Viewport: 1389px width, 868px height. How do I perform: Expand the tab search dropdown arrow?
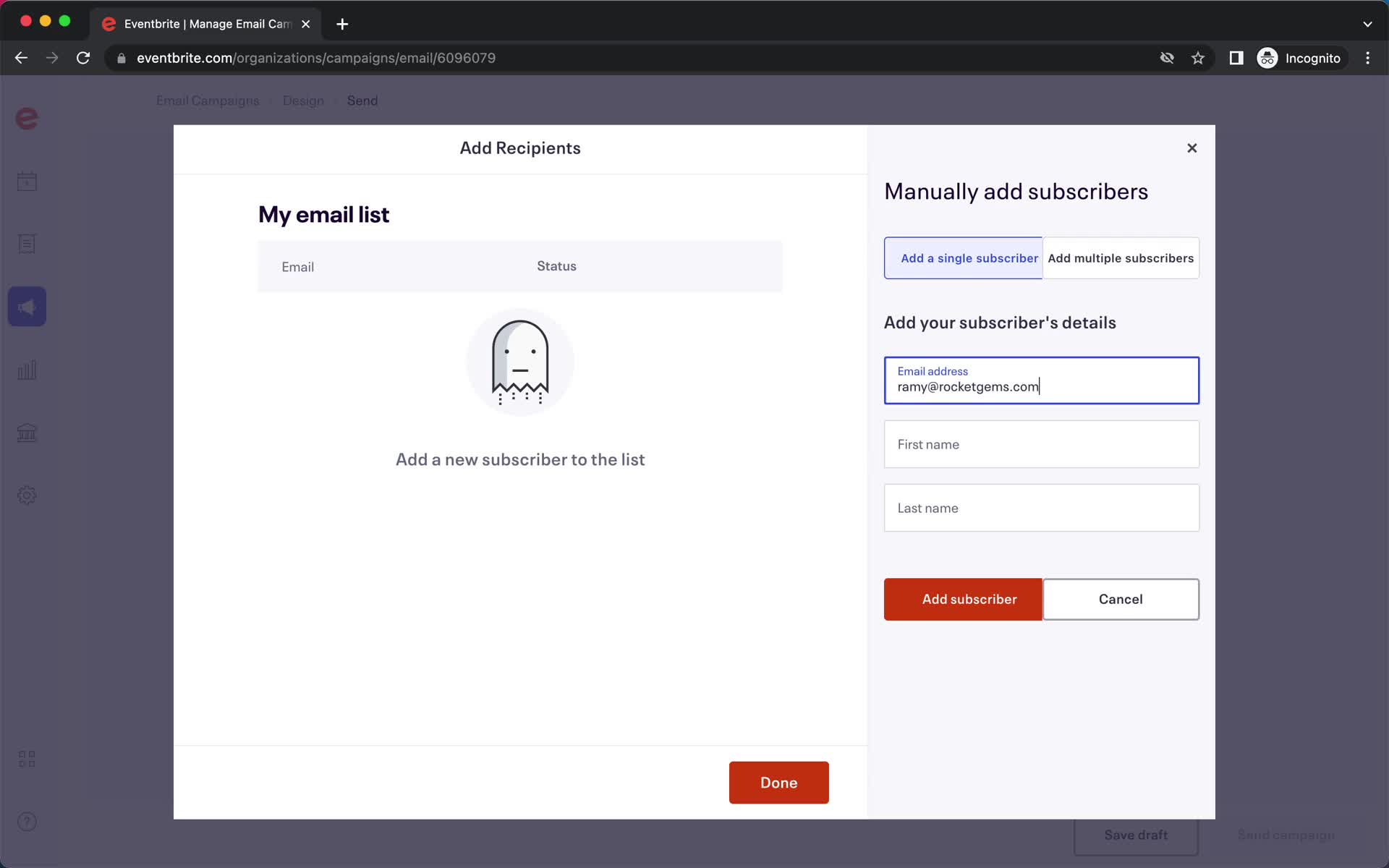tap(1367, 24)
